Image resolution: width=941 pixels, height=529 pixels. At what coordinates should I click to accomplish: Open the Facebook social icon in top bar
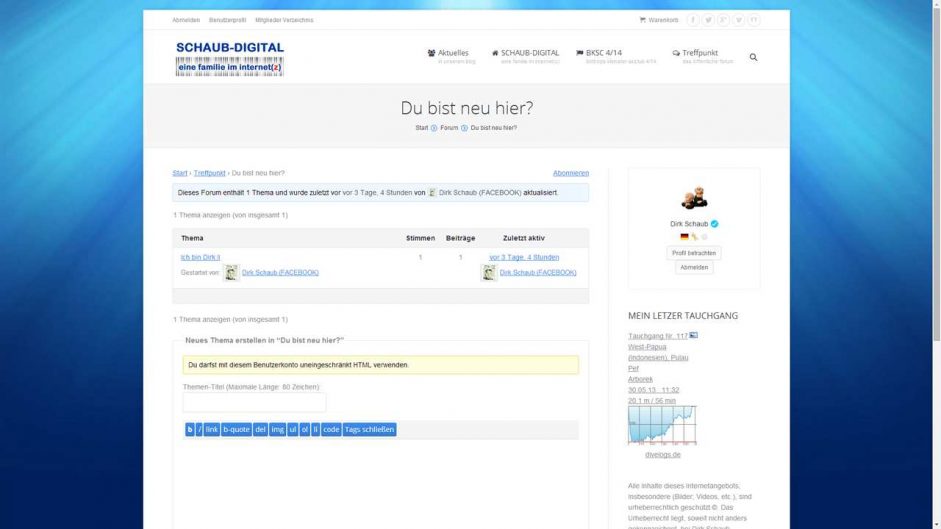pos(693,20)
